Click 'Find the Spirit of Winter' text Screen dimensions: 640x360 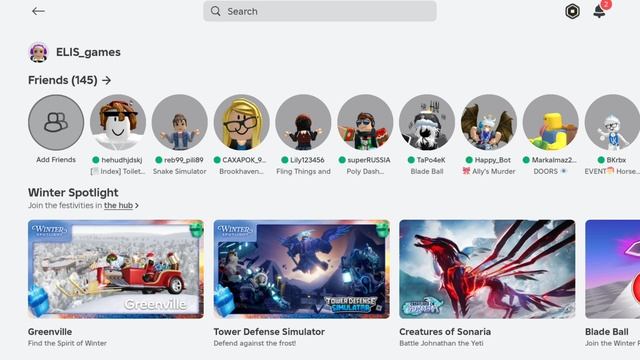click(67, 343)
